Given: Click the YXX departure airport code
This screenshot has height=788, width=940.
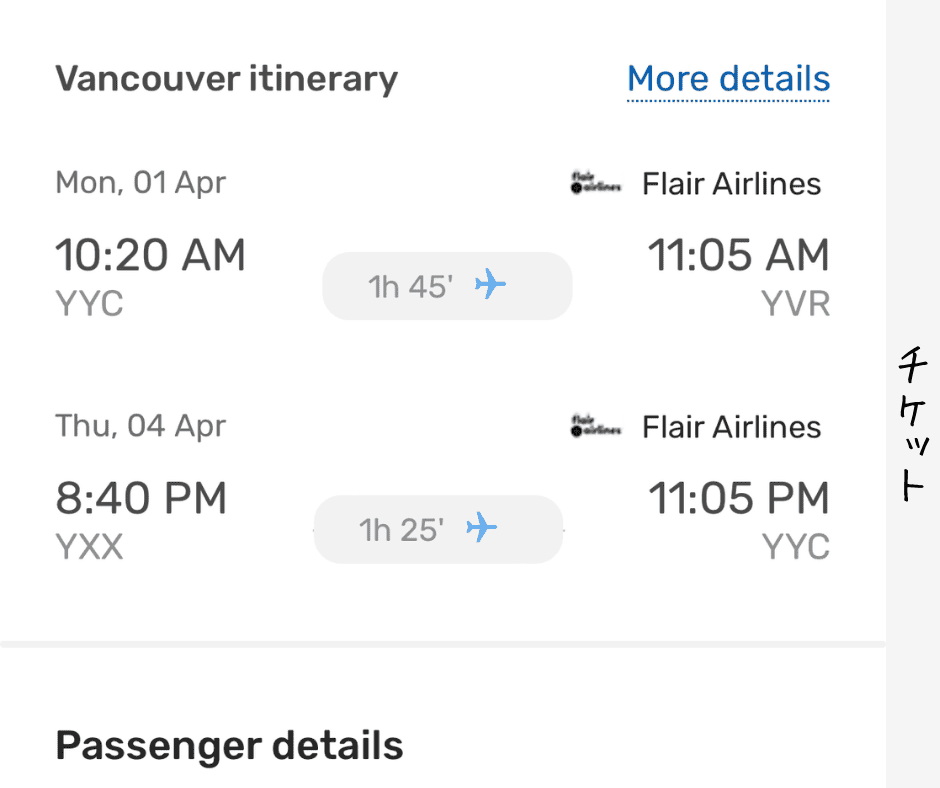Looking at the screenshot, I should (x=89, y=547).
